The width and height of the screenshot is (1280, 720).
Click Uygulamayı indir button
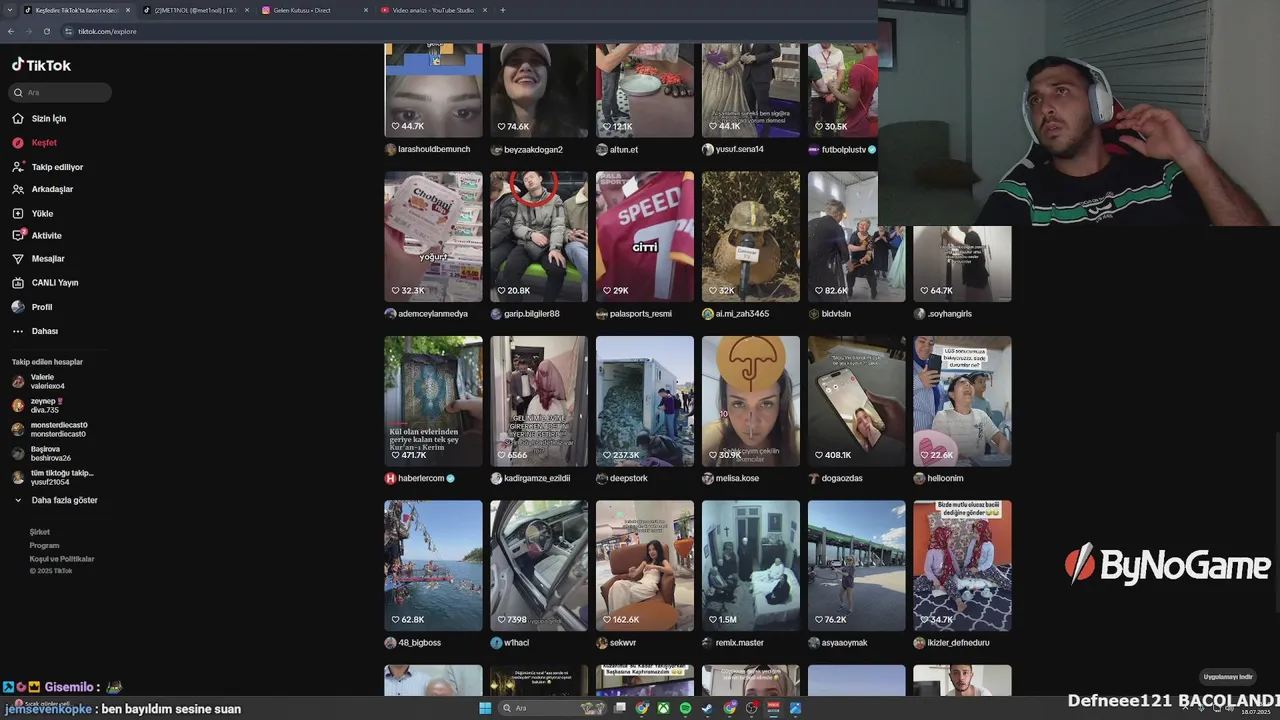coord(1228,677)
